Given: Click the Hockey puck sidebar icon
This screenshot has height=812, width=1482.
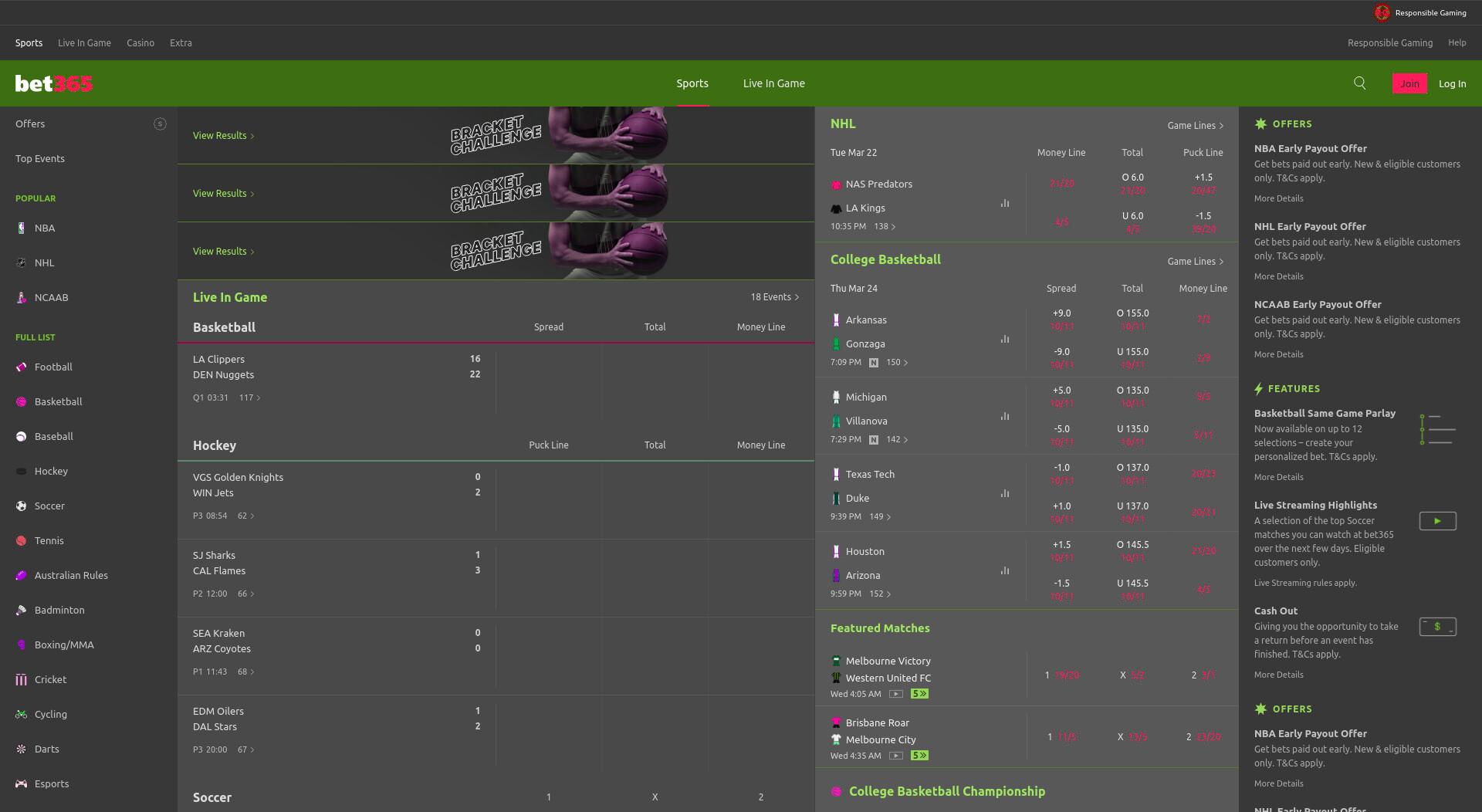Looking at the screenshot, I should coord(22,472).
